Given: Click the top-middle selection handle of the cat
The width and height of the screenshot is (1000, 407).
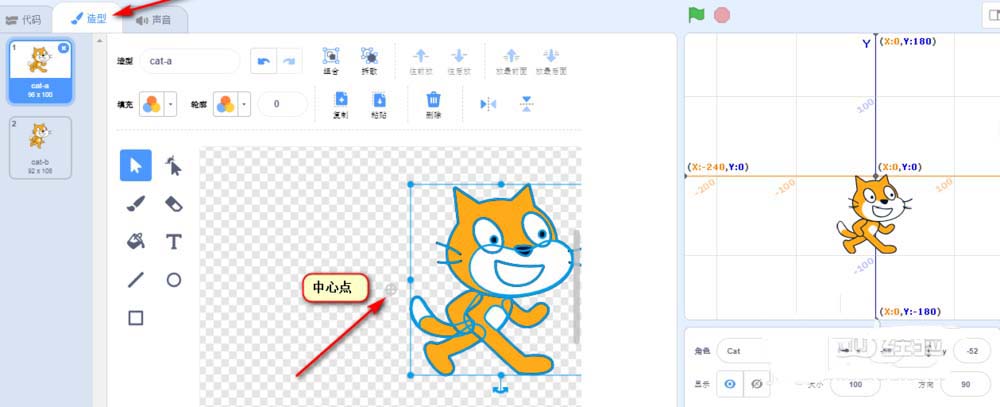Looking at the screenshot, I should point(501,184).
